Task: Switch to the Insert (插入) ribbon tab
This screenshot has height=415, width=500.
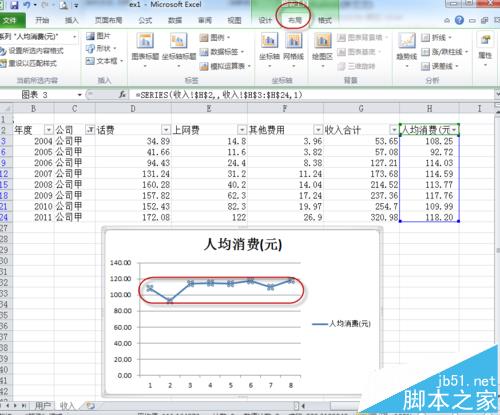Action: click(71, 20)
